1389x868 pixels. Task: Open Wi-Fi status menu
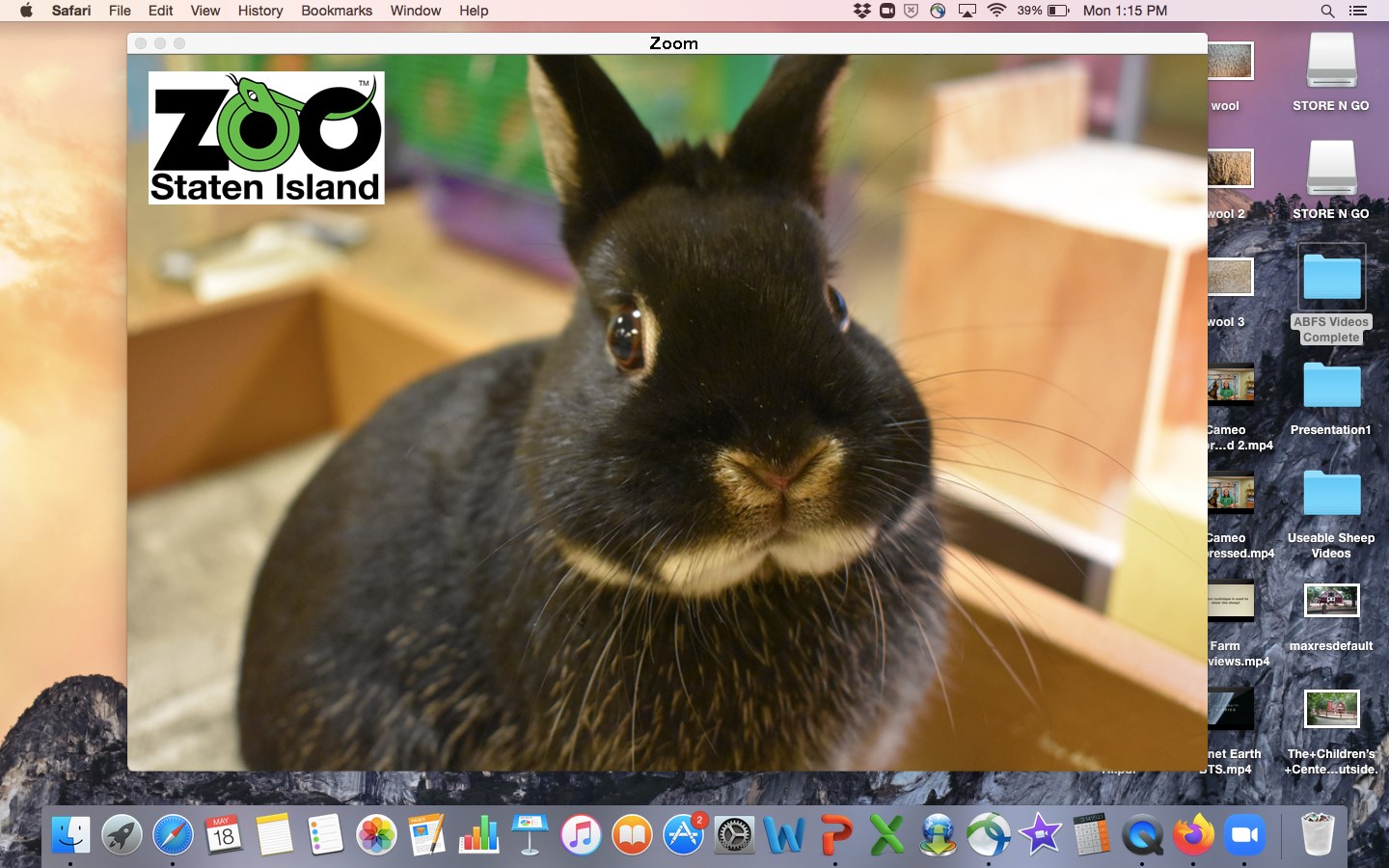coord(997,11)
